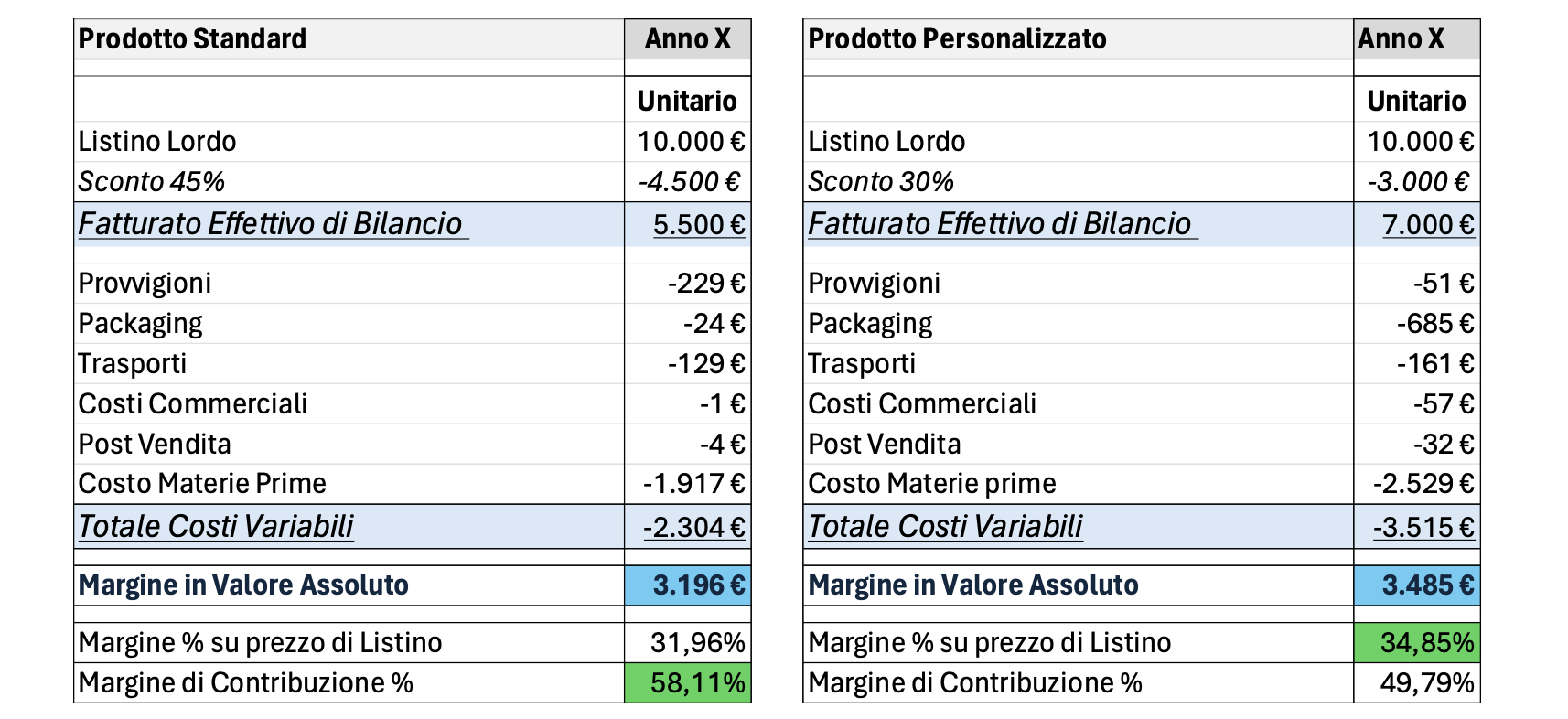Click the green 34,85% cell

tap(1426, 642)
